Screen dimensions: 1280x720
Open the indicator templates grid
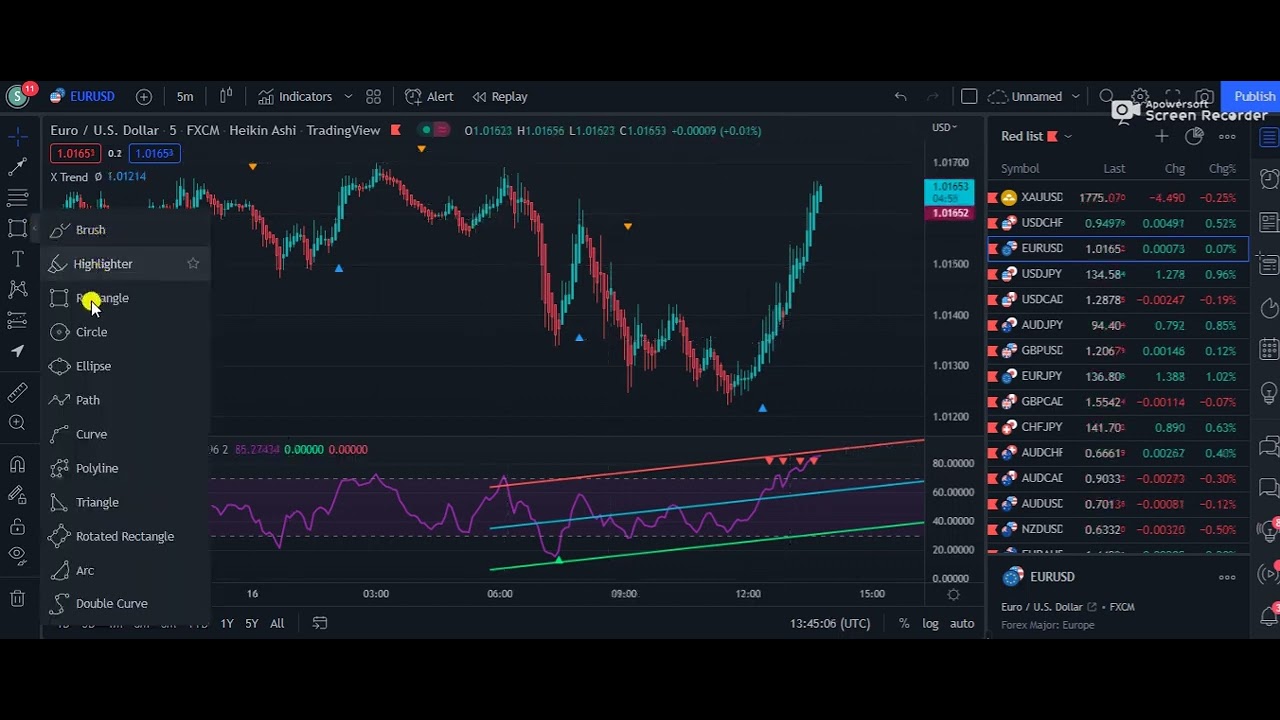point(373,97)
